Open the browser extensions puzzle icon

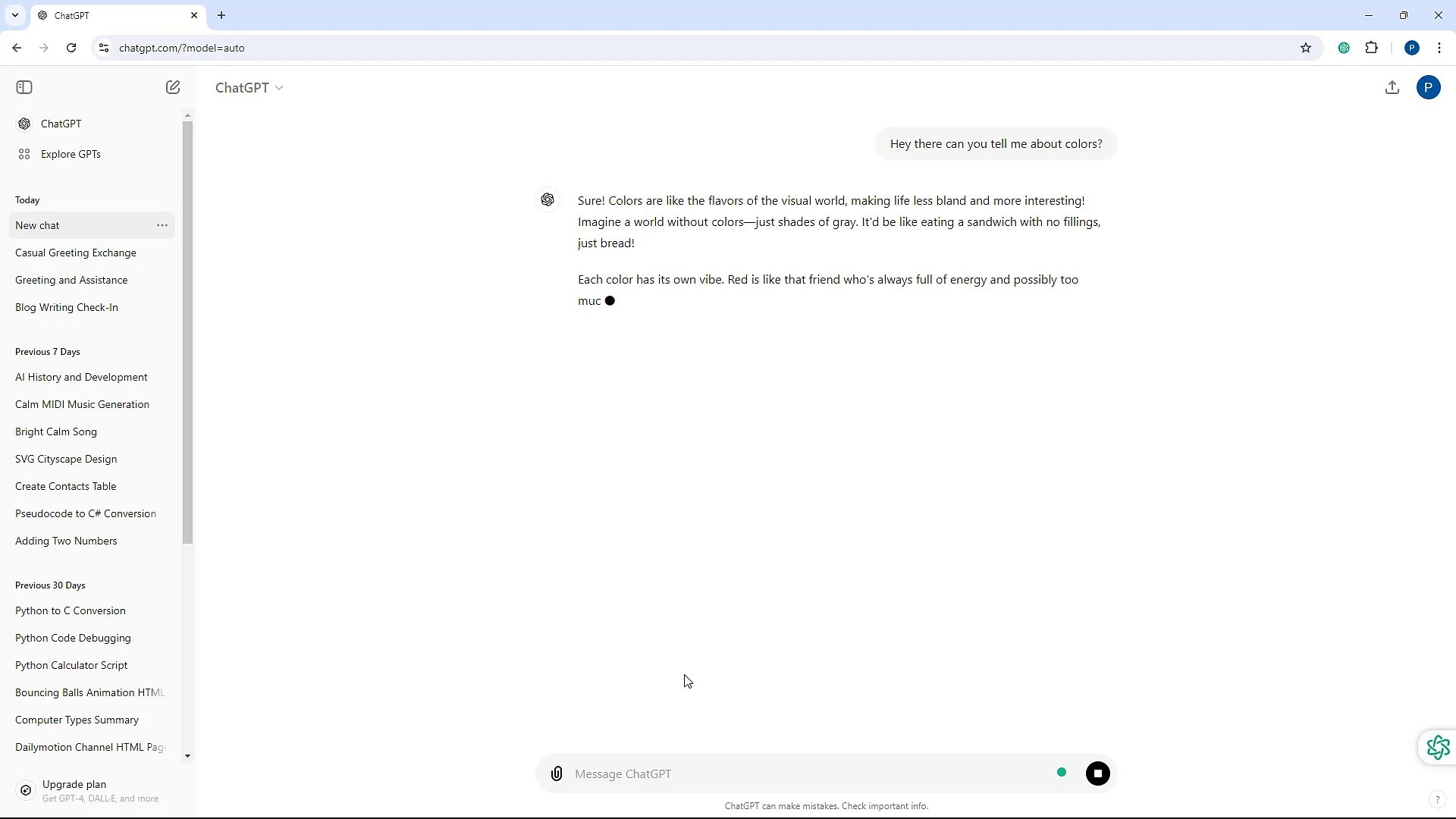(x=1372, y=48)
